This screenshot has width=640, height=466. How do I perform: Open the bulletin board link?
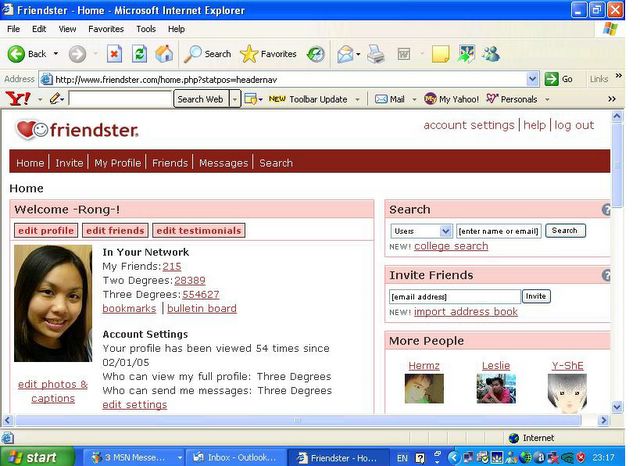pyautogui.click(x=202, y=308)
